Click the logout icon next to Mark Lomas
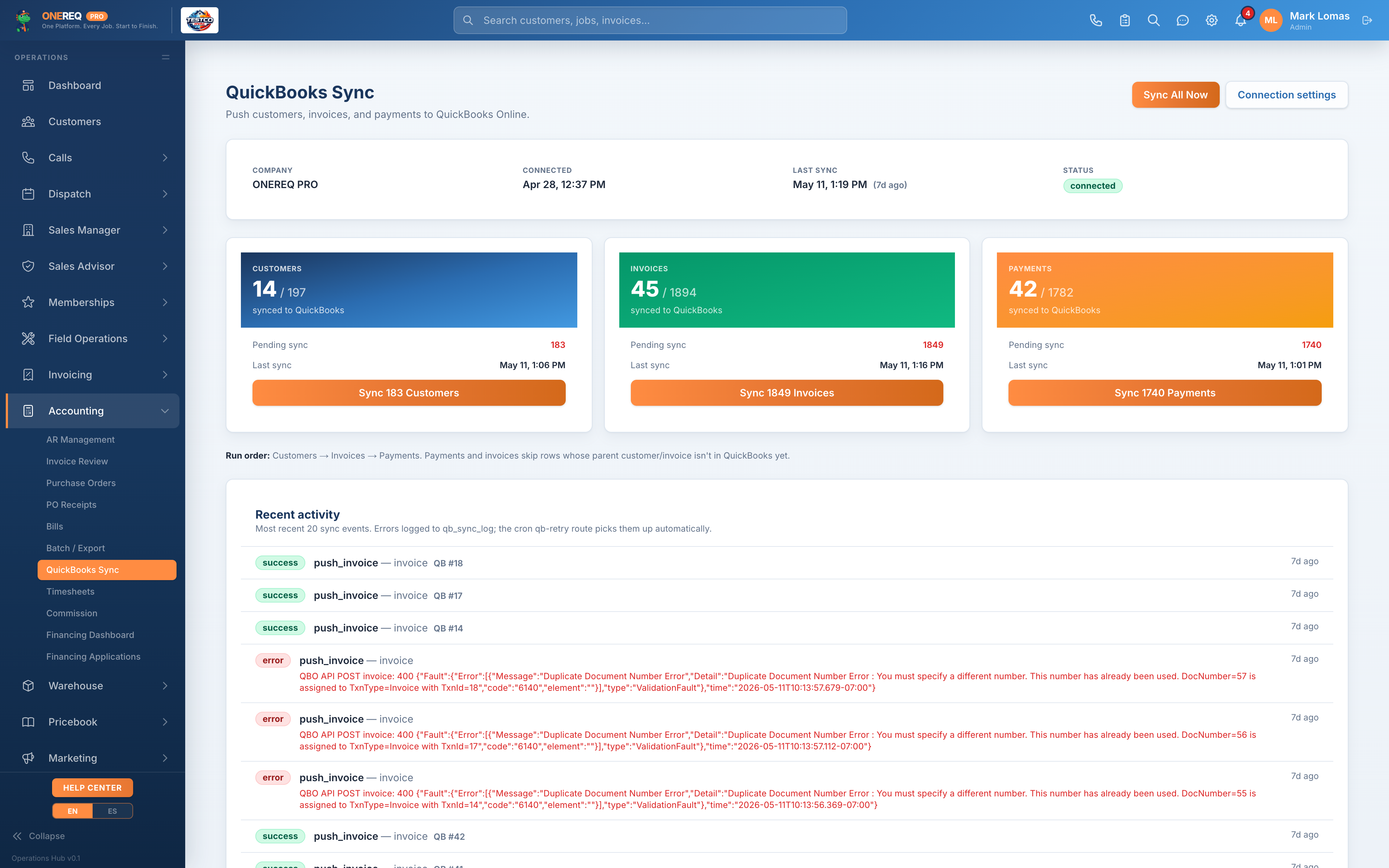Viewport: 1389px width, 868px height. pyautogui.click(x=1367, y=21)
